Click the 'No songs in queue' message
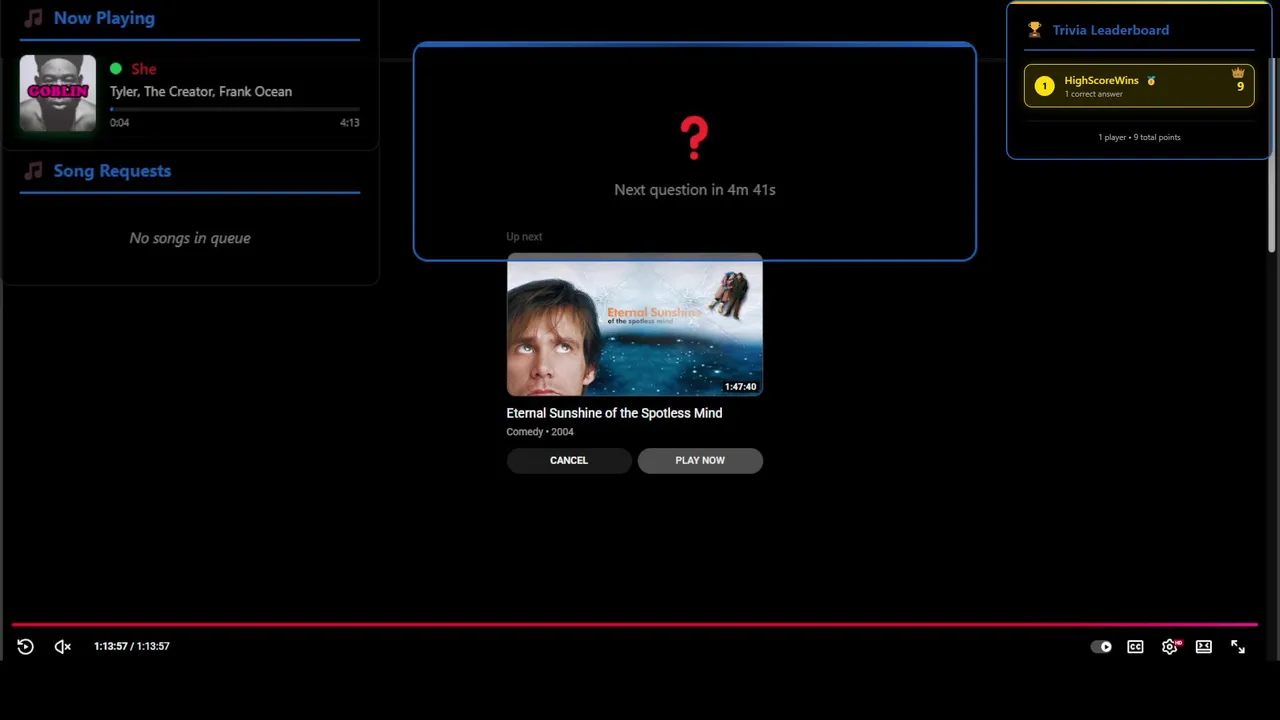Screen dimensions: 1280x720 point(190,238)
